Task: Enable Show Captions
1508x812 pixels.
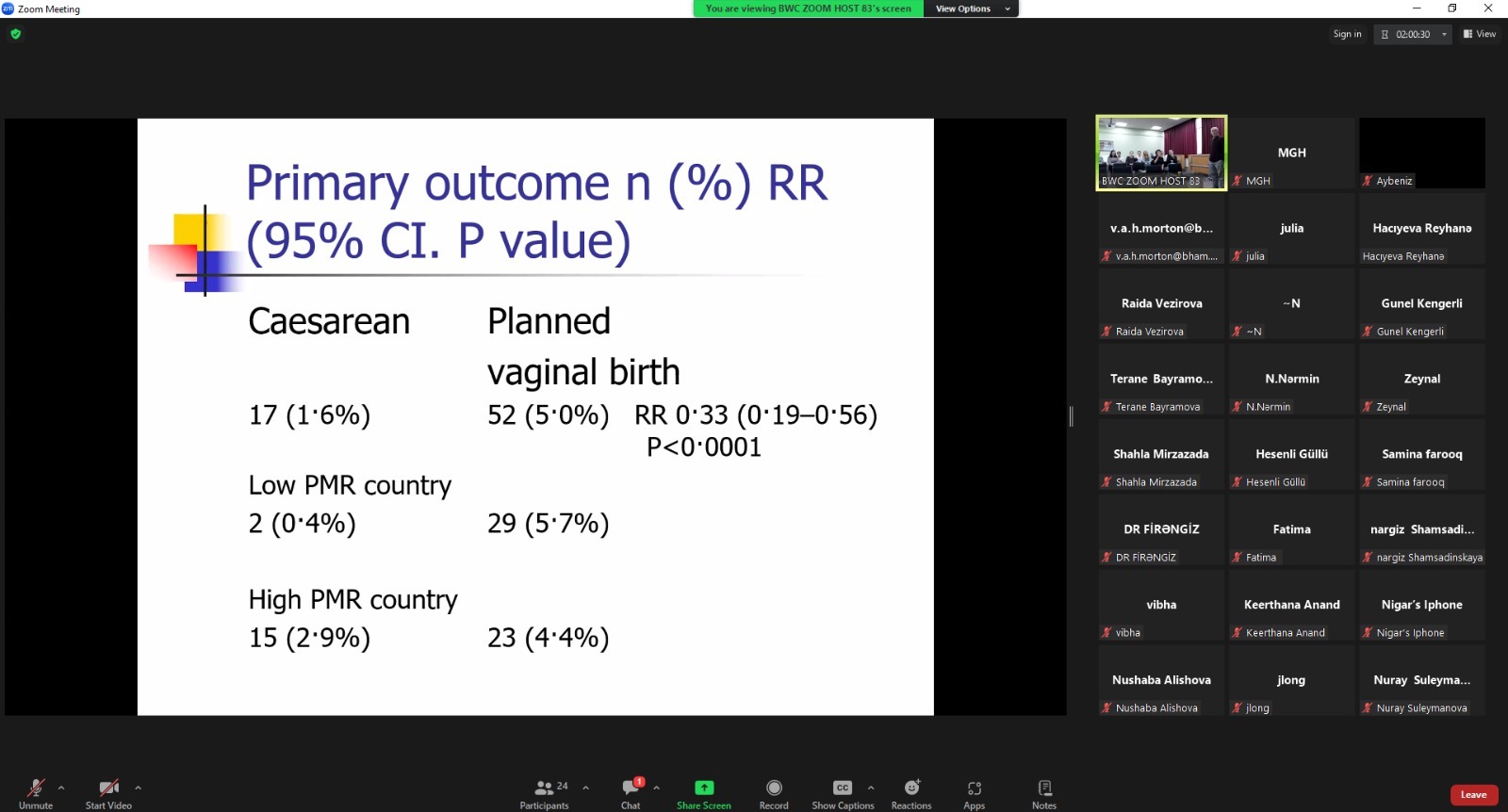Action: [843, 793]
